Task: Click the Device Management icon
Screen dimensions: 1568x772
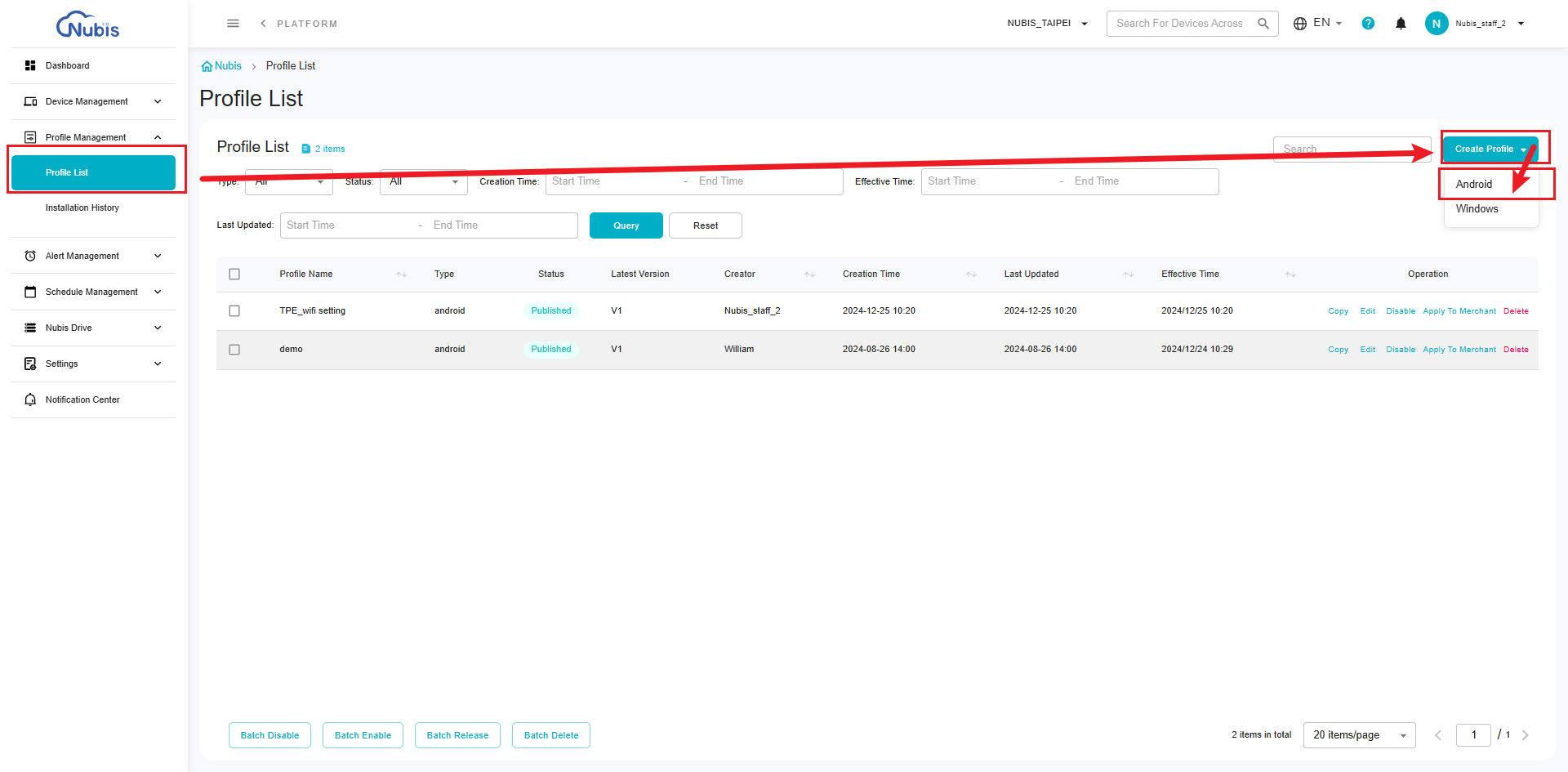Action: pos(30,101)
